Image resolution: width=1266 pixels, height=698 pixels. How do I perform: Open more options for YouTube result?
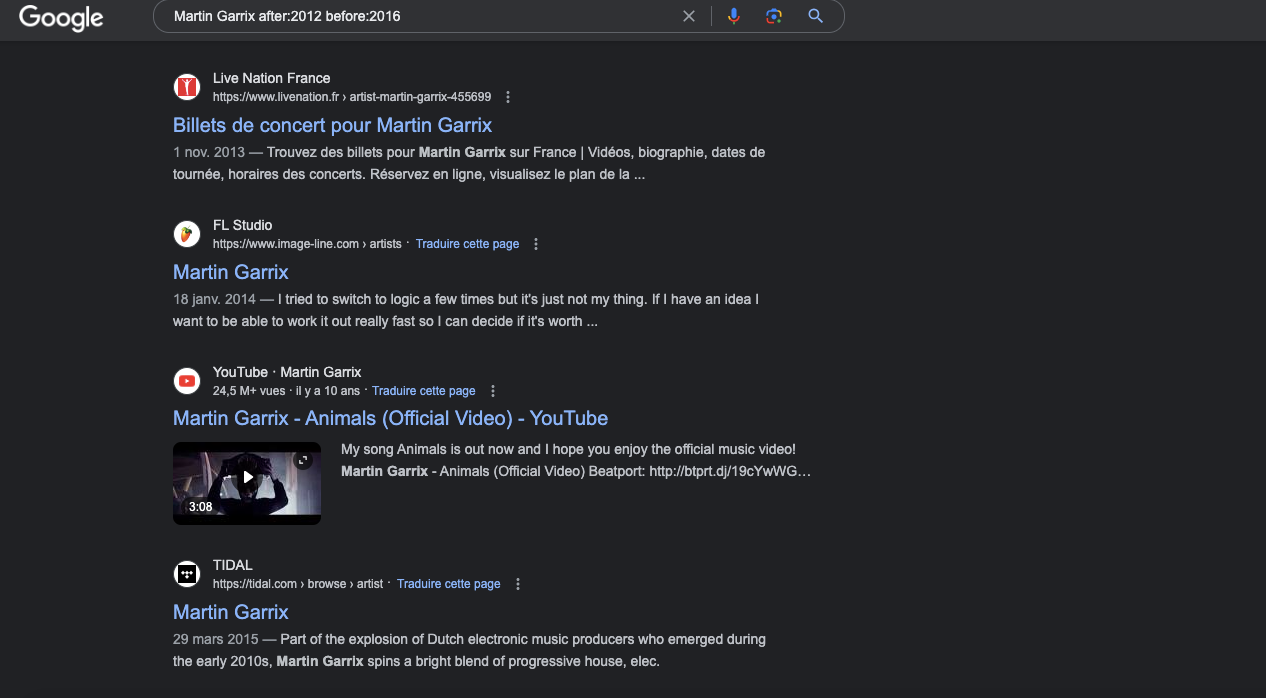tap(493, 391)
